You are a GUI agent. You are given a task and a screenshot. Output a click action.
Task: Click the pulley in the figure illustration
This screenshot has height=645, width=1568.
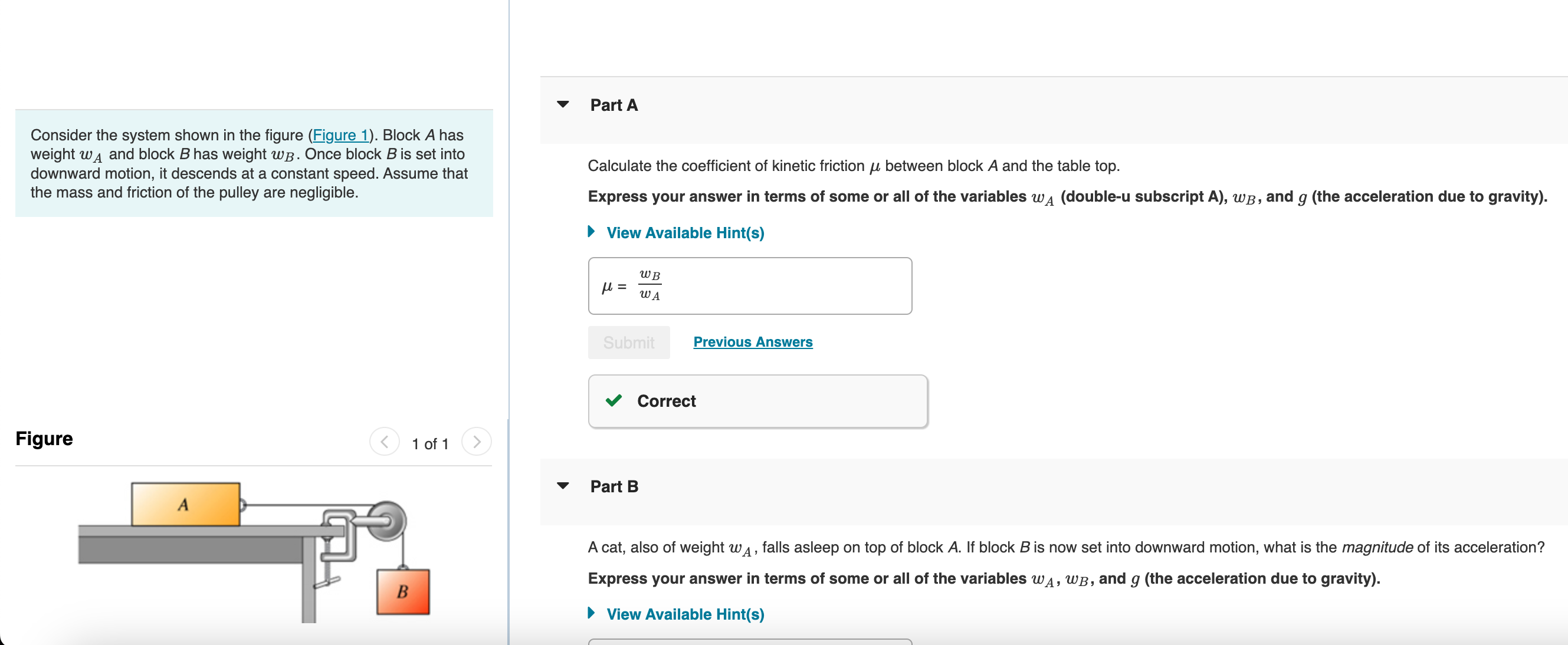(x=388, y=521)
